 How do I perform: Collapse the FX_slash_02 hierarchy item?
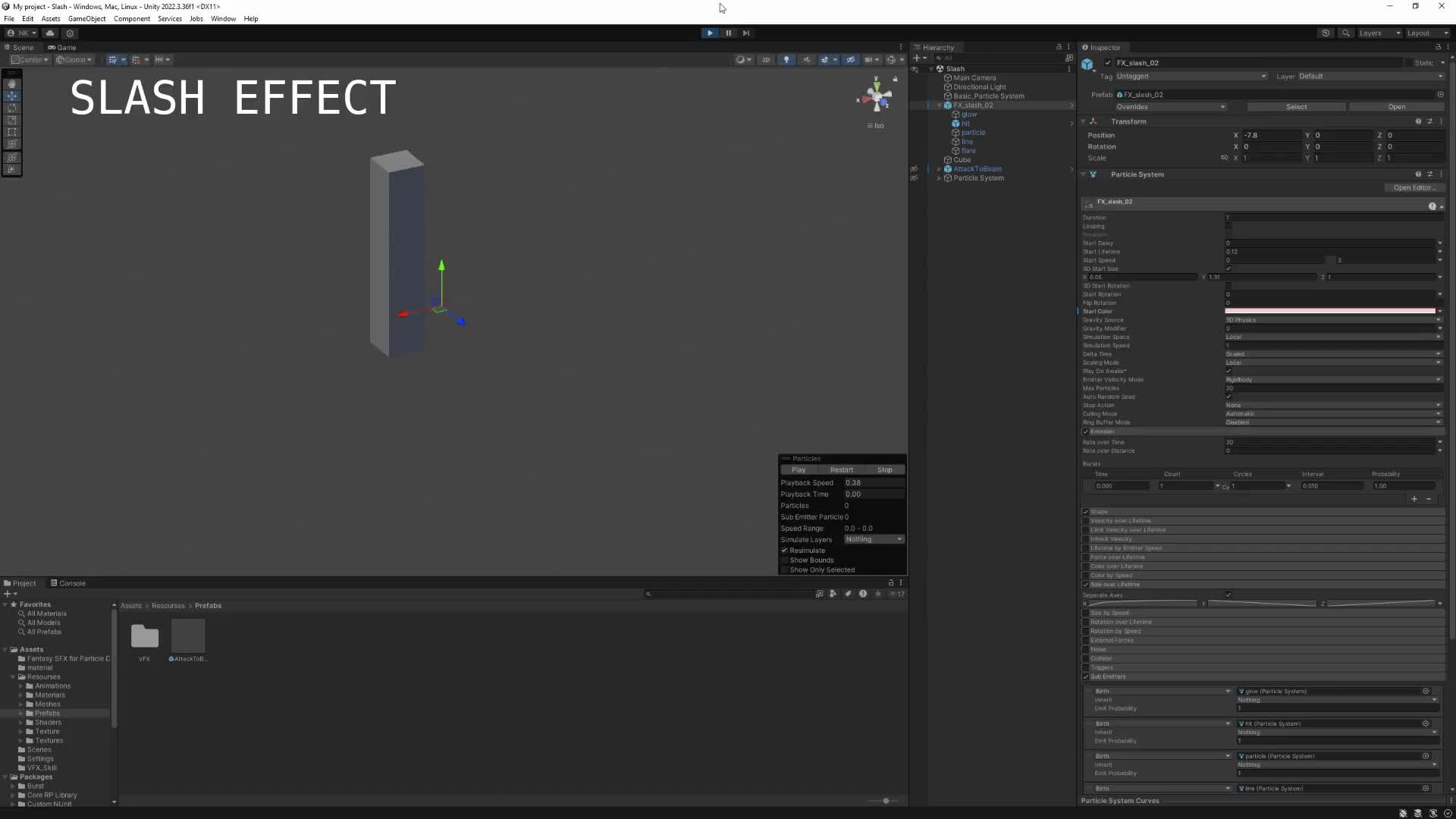coord(940,105)
